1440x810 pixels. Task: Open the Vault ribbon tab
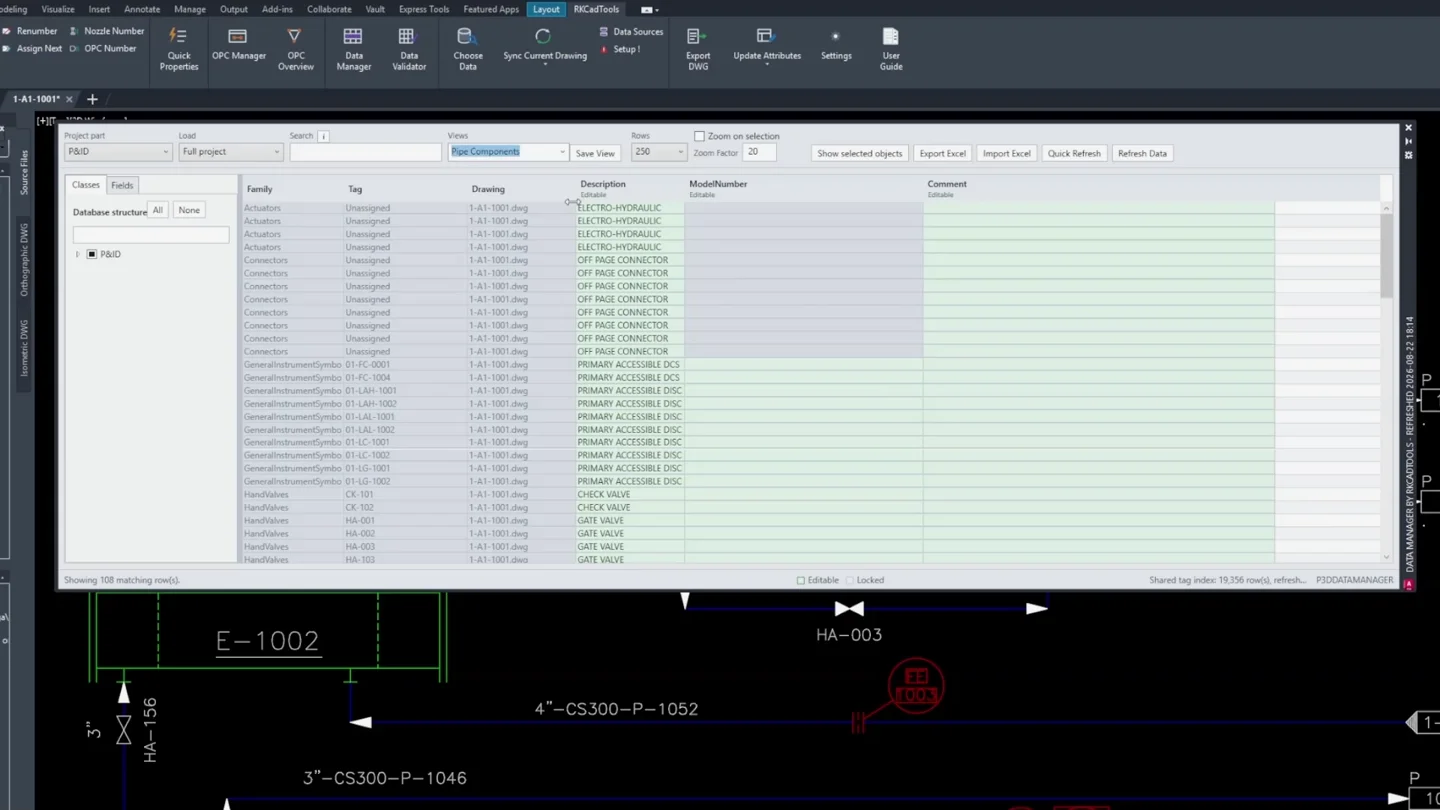[375, 9]
